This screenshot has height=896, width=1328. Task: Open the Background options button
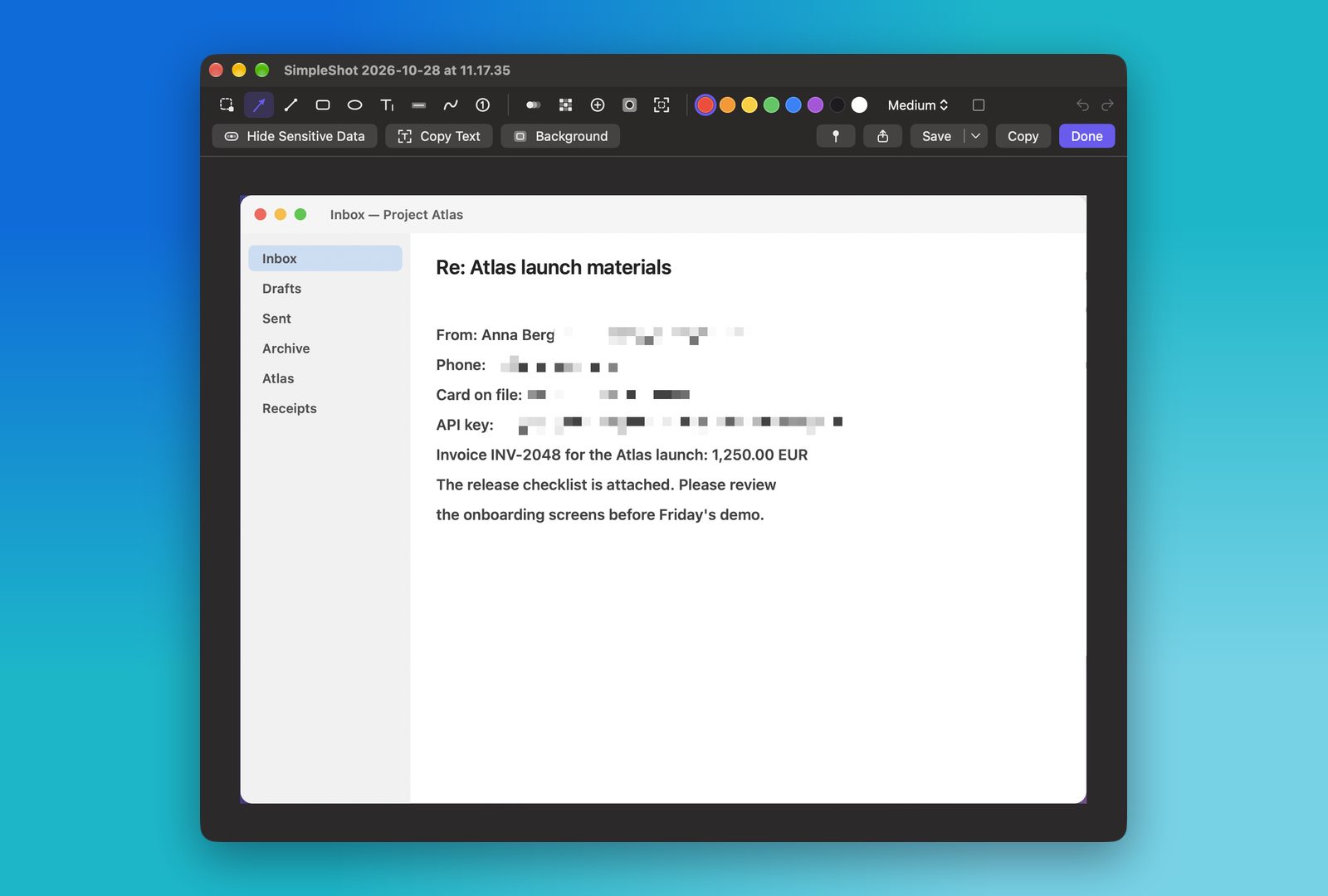click(x=560, y=136)
